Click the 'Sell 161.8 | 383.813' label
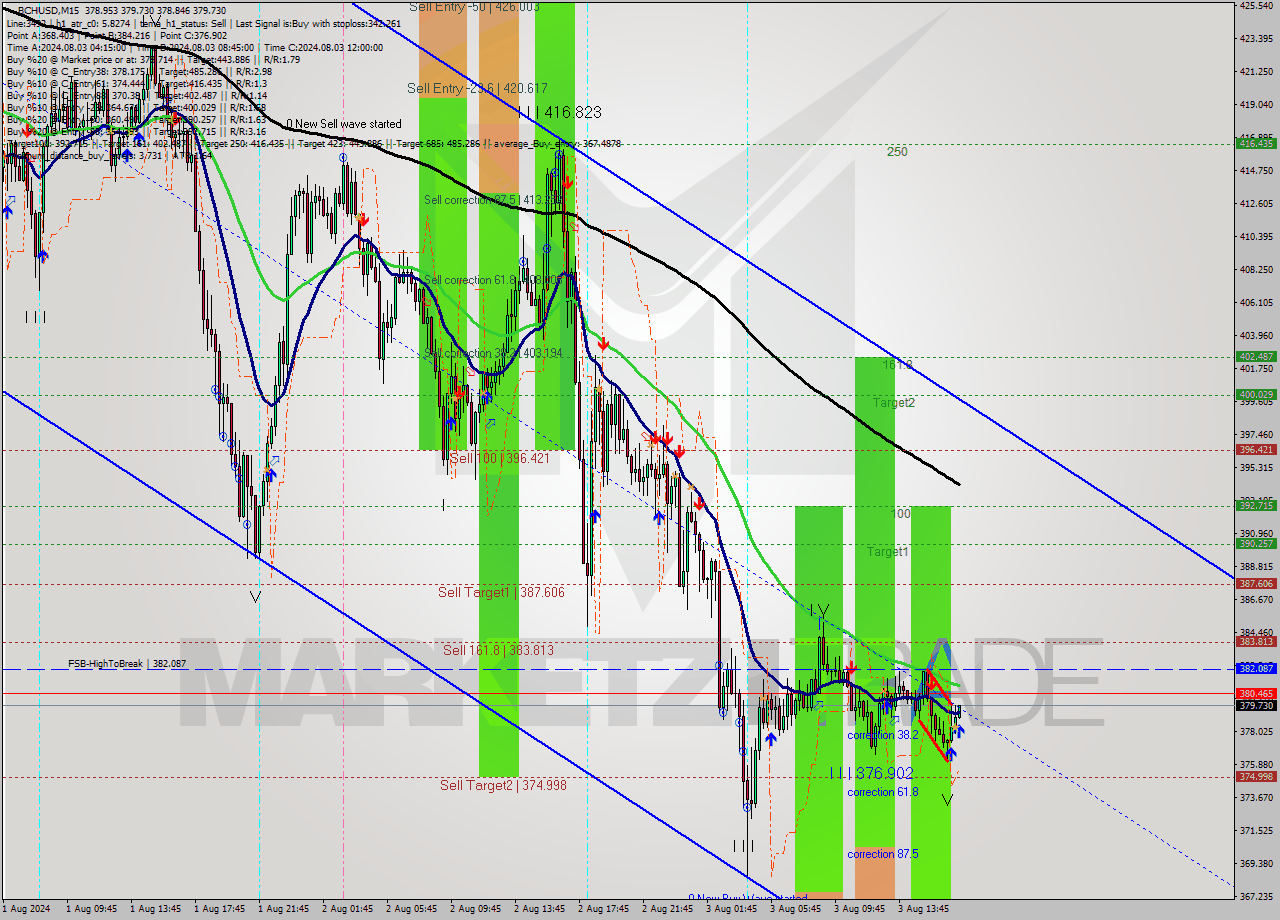 click(x=498, y=650)
